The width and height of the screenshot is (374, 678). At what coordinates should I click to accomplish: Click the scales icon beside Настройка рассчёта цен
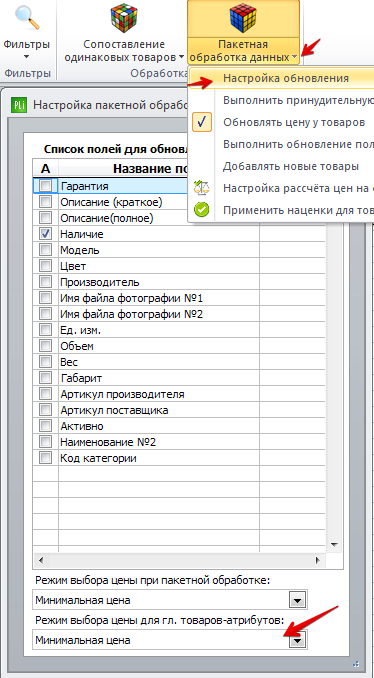[201, 188]
